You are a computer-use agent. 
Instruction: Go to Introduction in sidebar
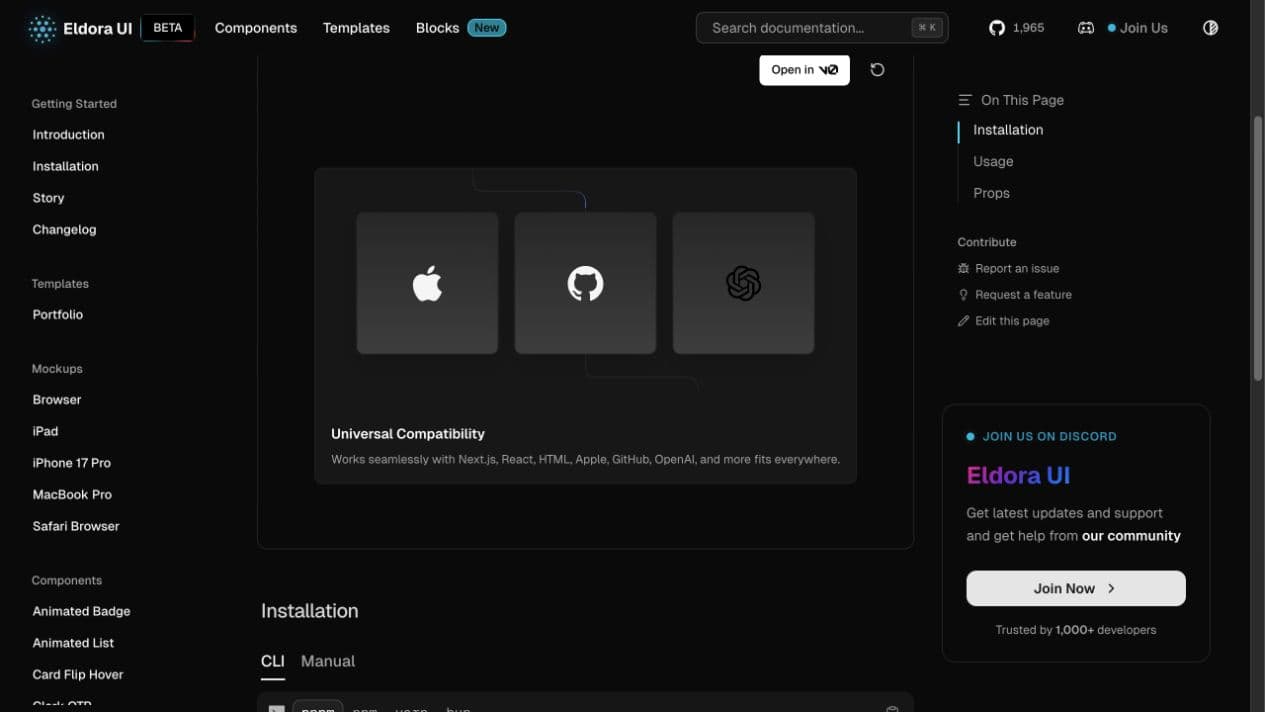(68, 135)
